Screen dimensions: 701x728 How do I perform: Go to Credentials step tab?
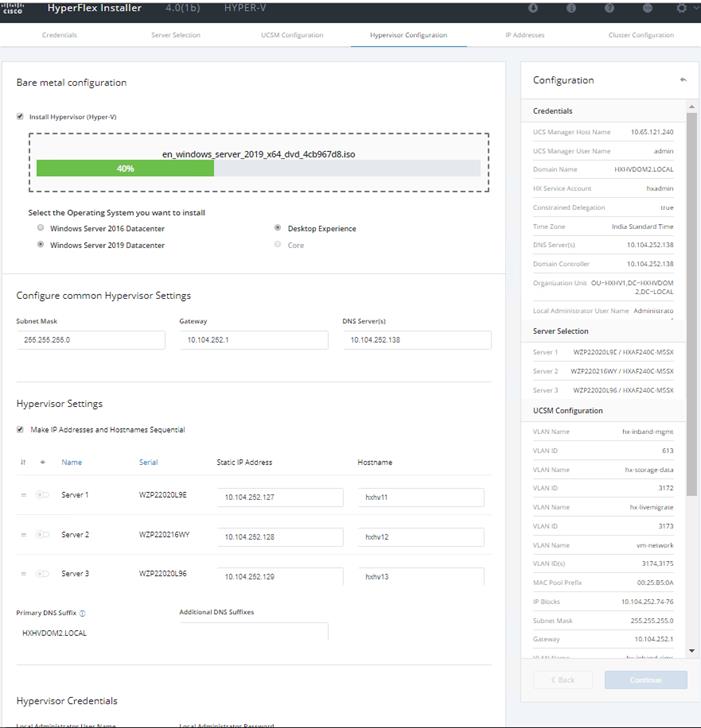(x=59, y=35)
